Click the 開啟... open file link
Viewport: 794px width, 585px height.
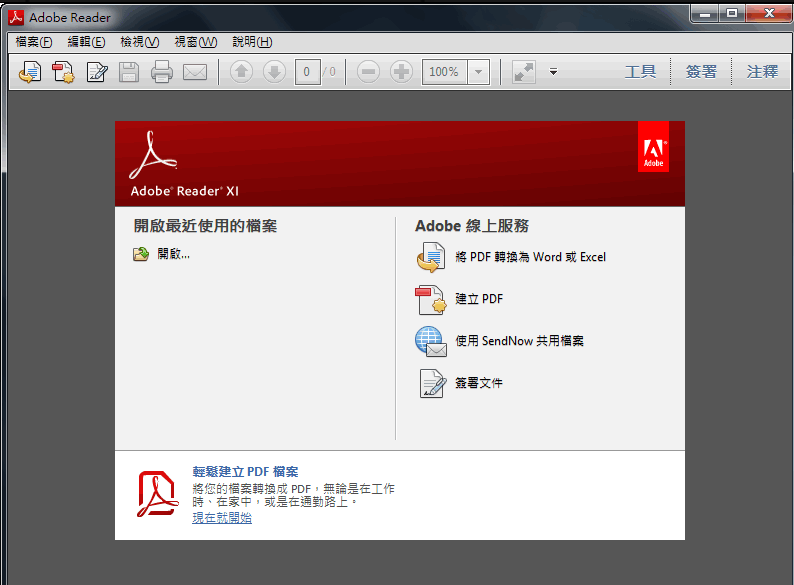pyautogui.click(x=174, y=254)
